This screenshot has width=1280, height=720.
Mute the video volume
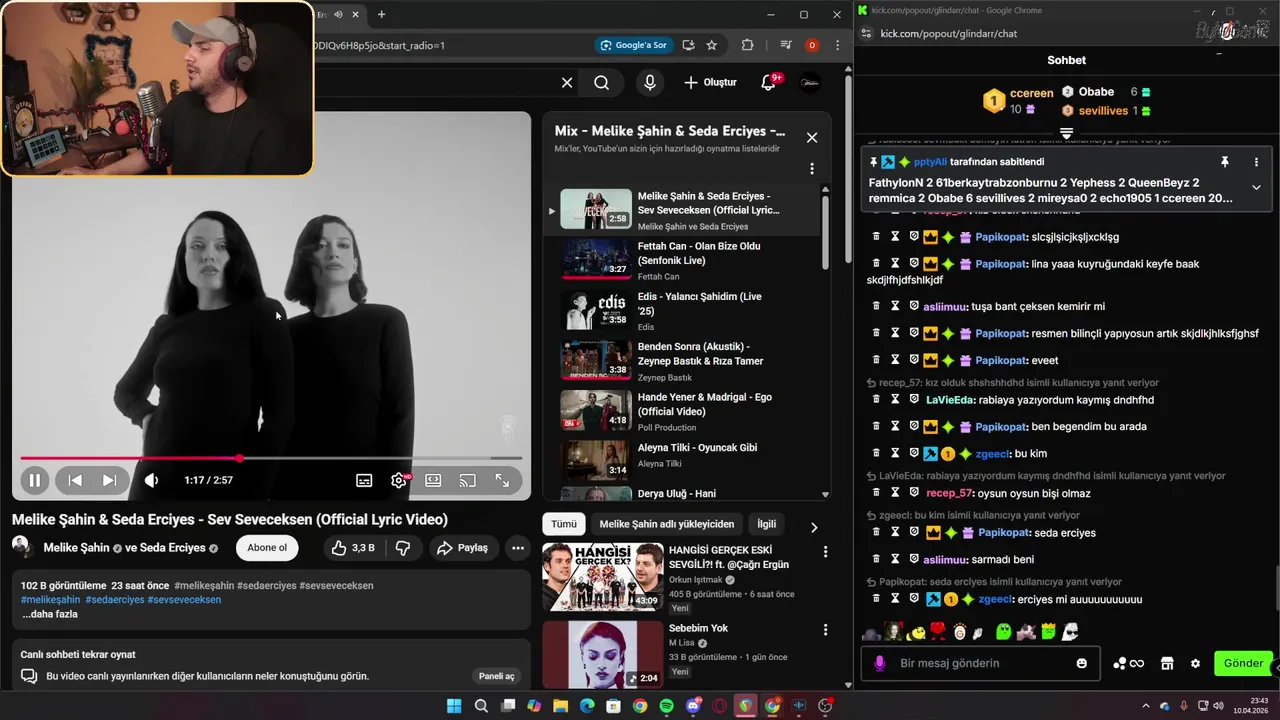(x=151, y=480)
